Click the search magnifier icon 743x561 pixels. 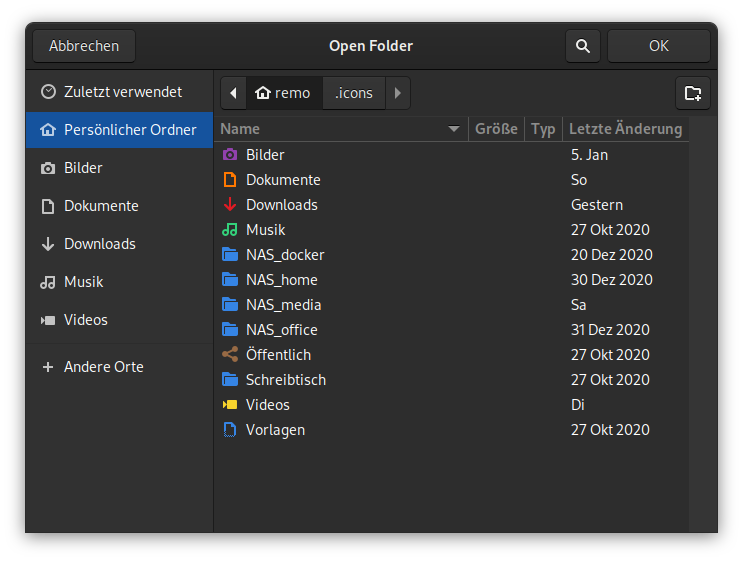(582, 46)
